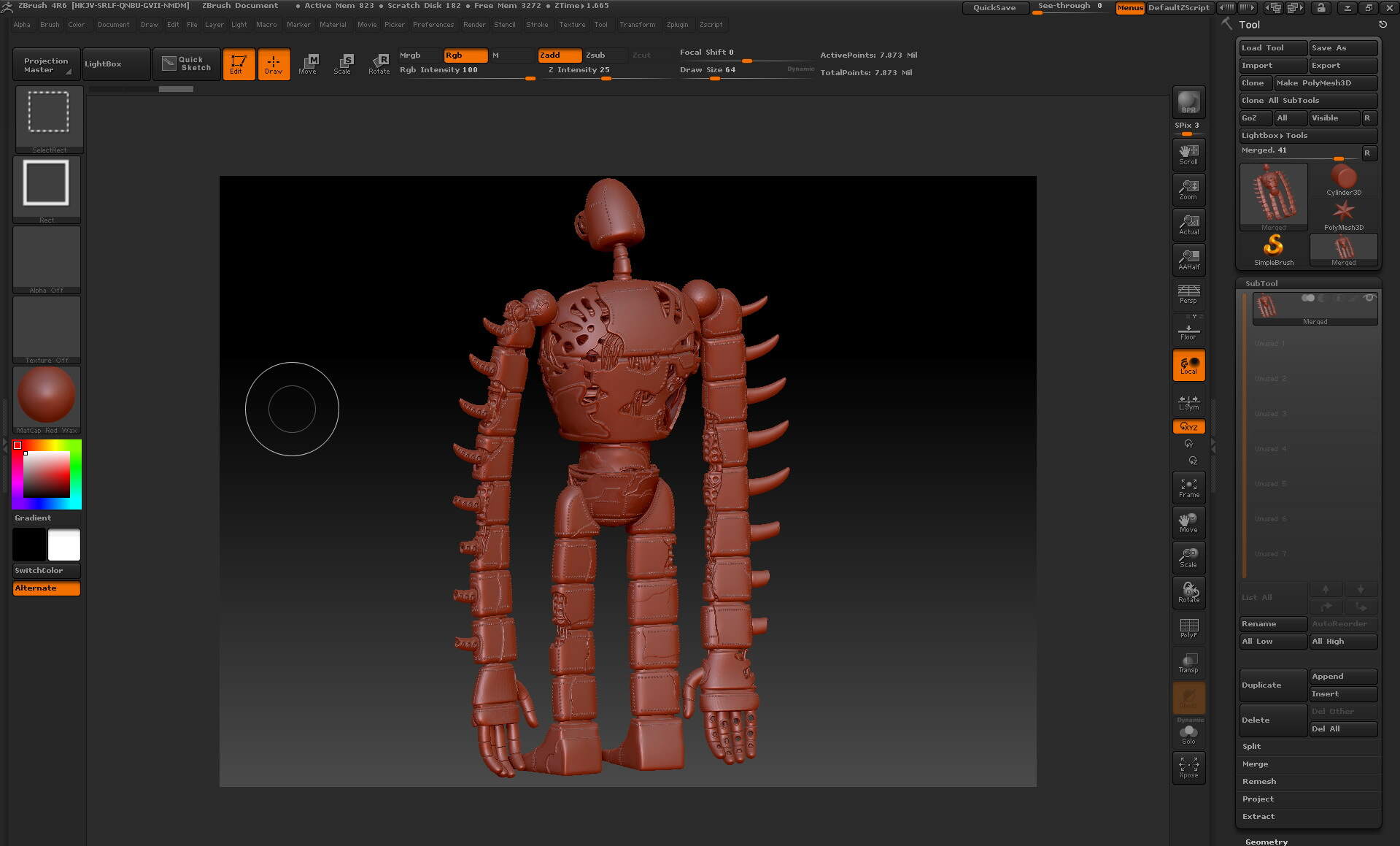This screenshot has height=846, width=1400.
Task: Open the Rect stroke picker
Action: point(47,190)
